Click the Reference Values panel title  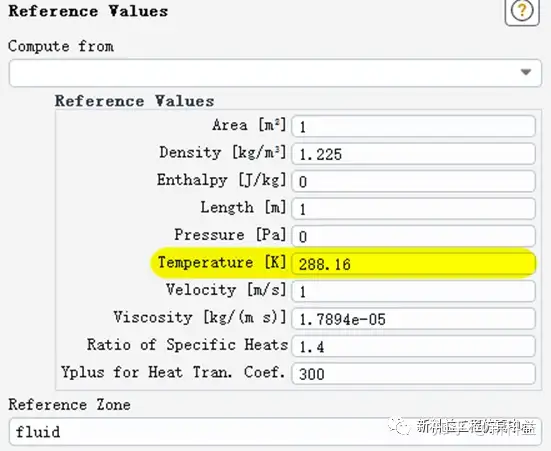[x=88, y=11]
